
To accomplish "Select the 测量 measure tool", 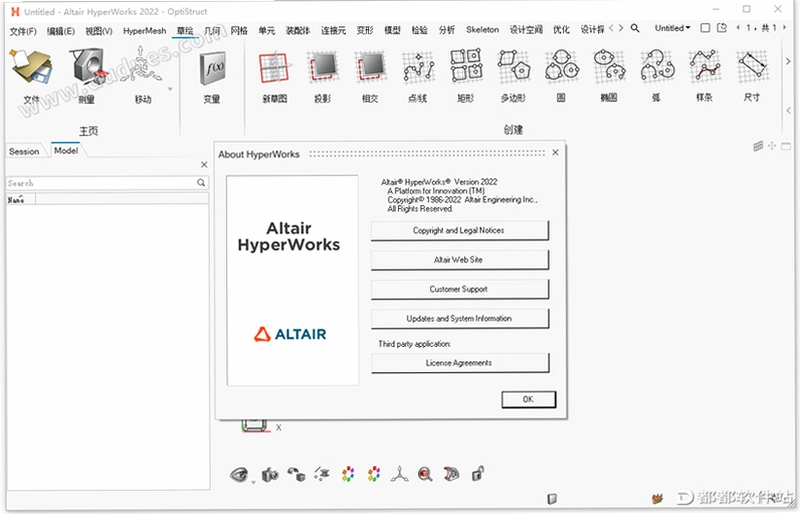I will (x=87, y=76).
